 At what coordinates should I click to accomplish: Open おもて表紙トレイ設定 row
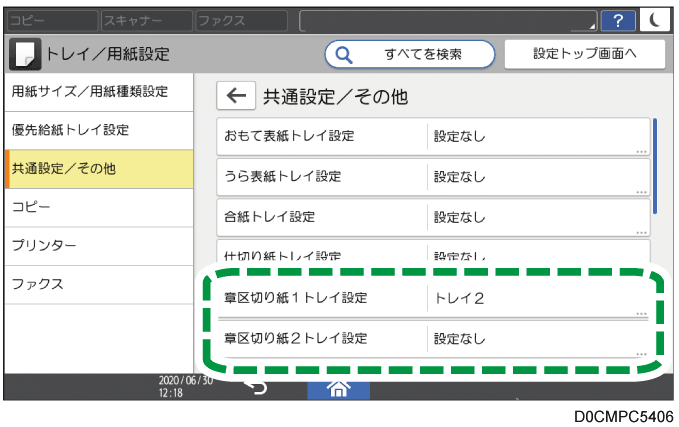click(433, 136)
